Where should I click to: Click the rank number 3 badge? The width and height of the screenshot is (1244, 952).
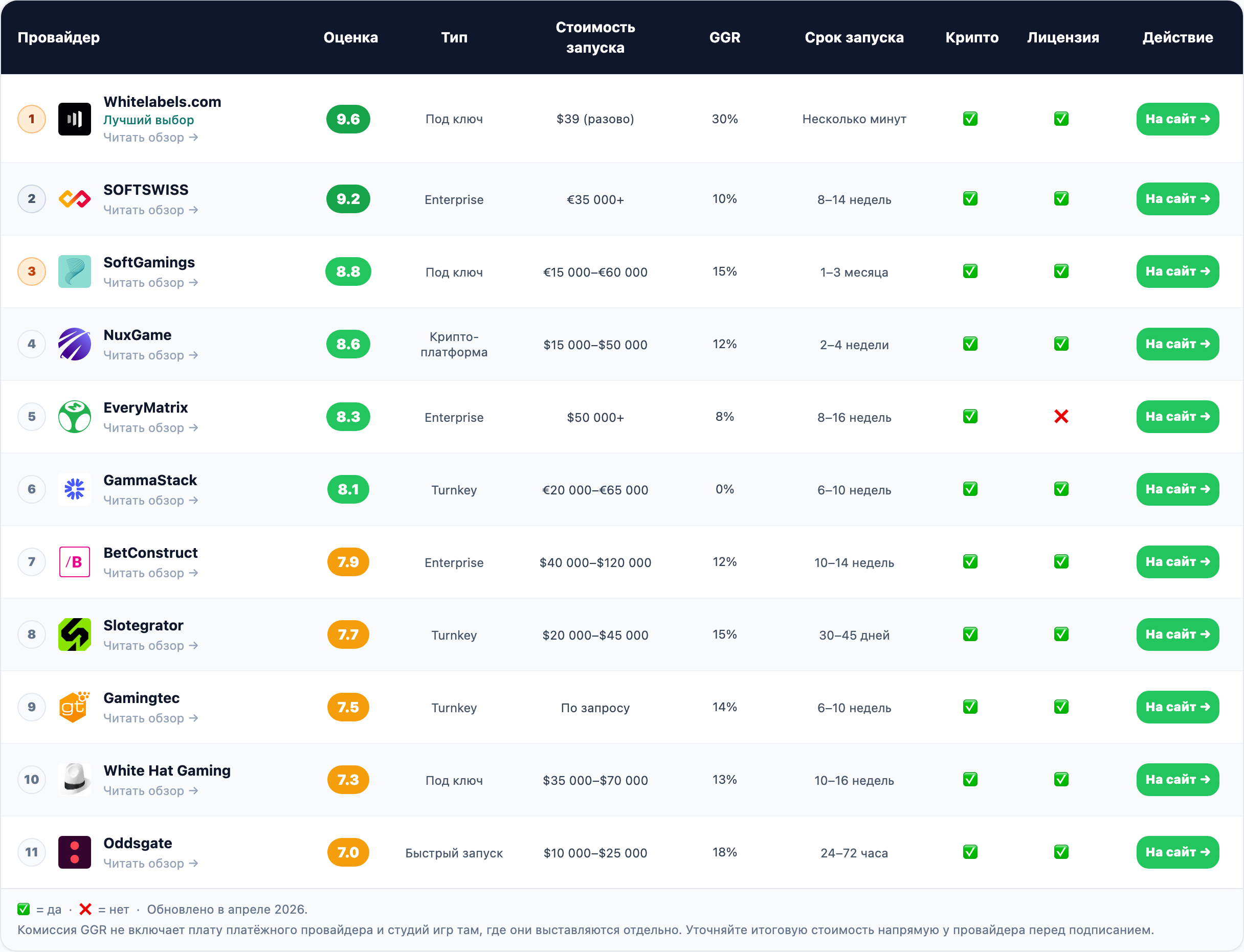point(32,271)
